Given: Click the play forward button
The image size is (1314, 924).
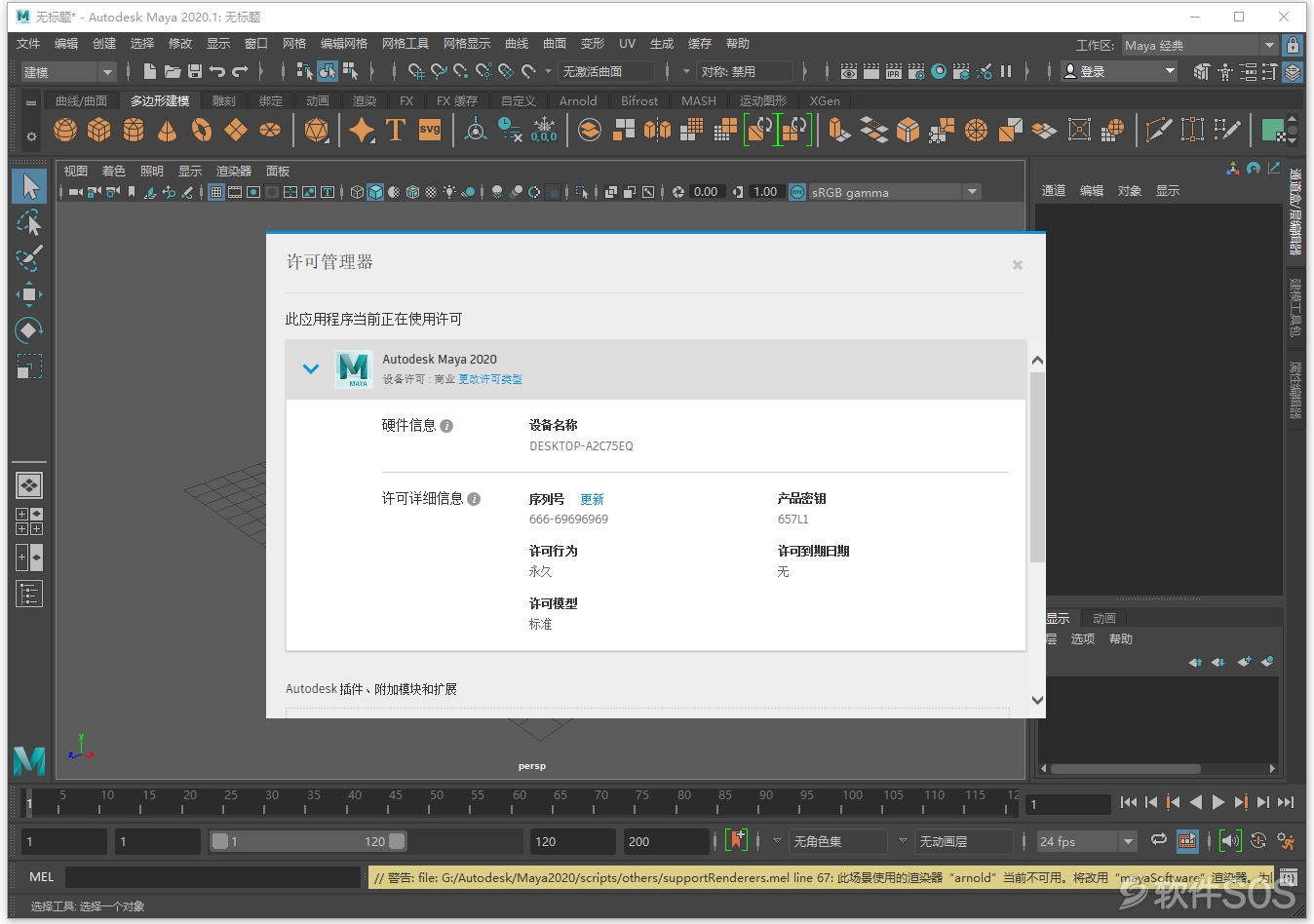Looking at the screenshot, I should tap(1218, 802).
